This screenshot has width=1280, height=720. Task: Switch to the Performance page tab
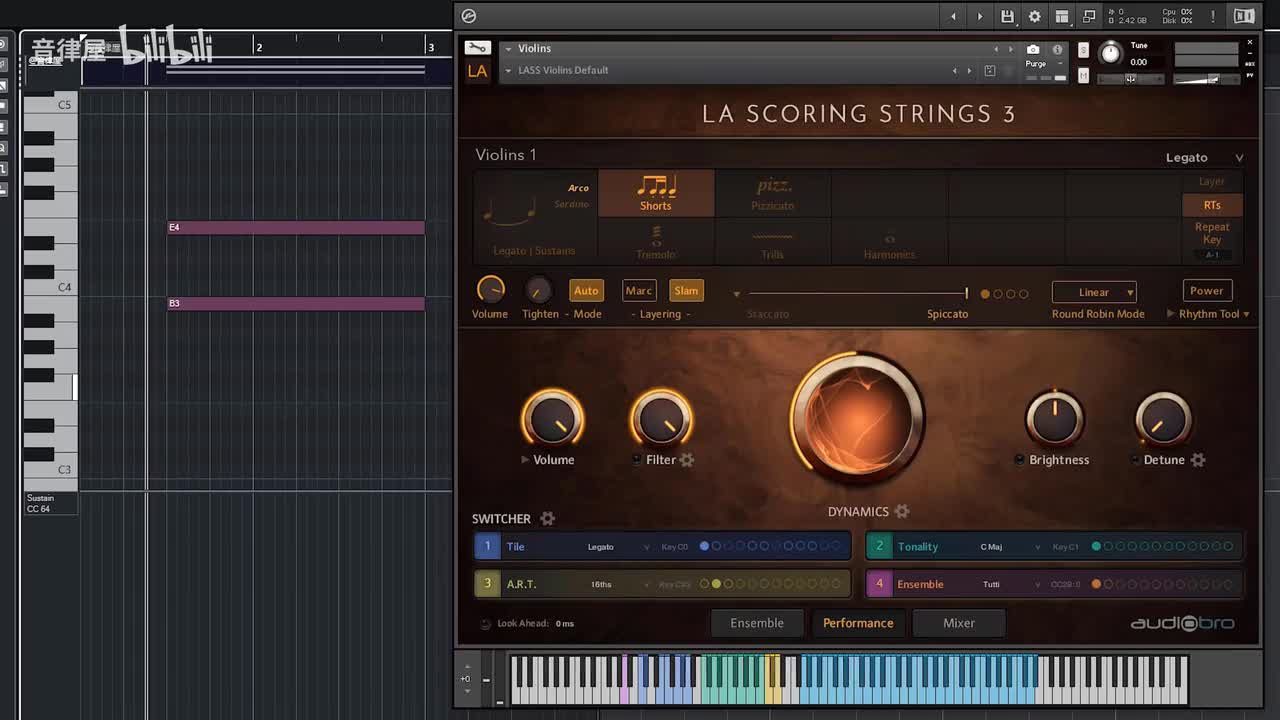(x=858, y=623)
